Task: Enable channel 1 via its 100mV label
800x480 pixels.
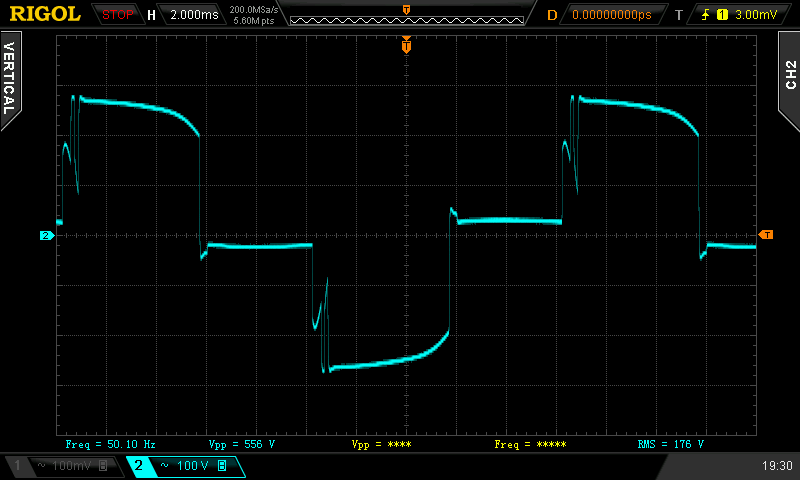Action: click(x=74, y=466)
